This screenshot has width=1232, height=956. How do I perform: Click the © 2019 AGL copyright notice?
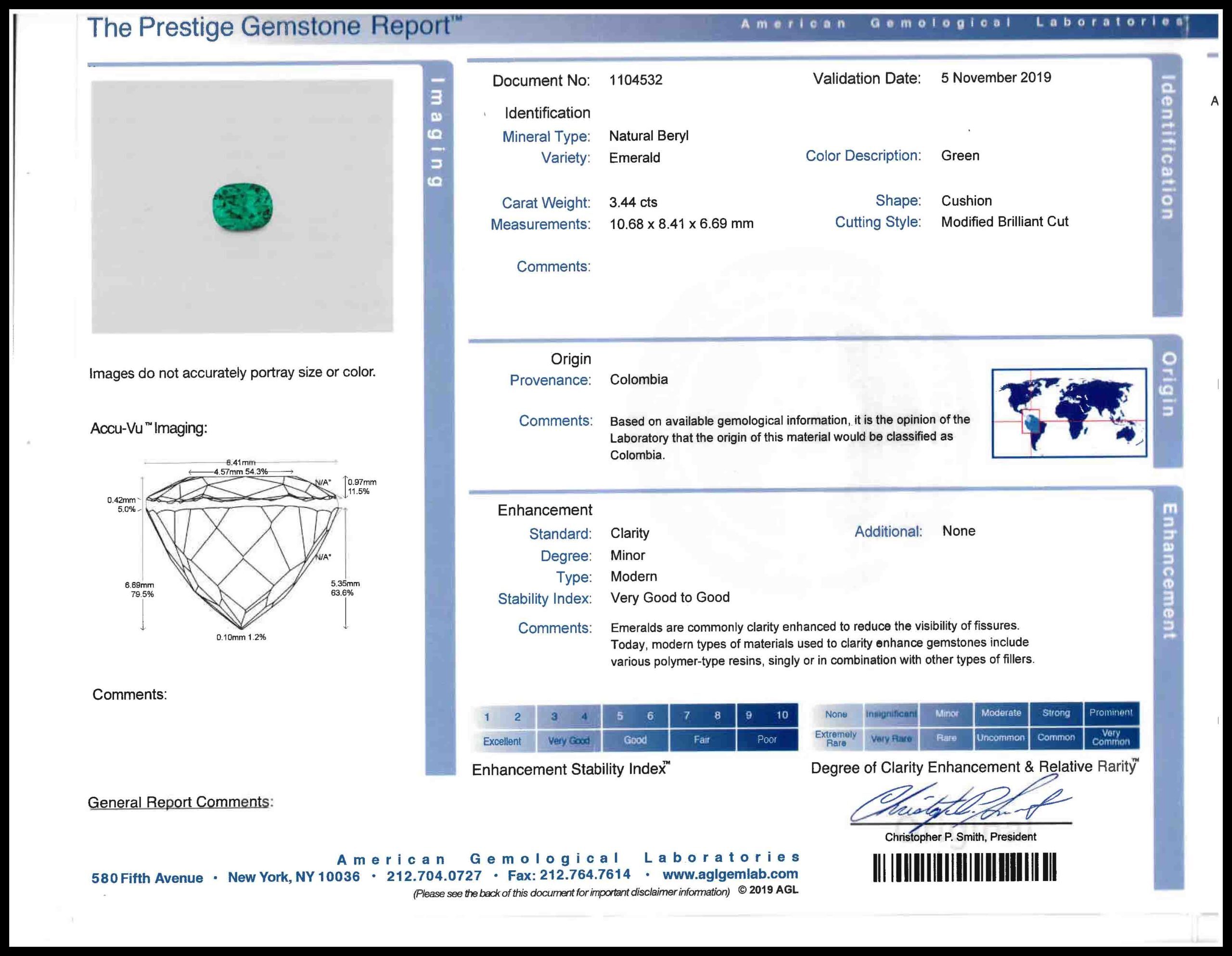tap(768, 890)
